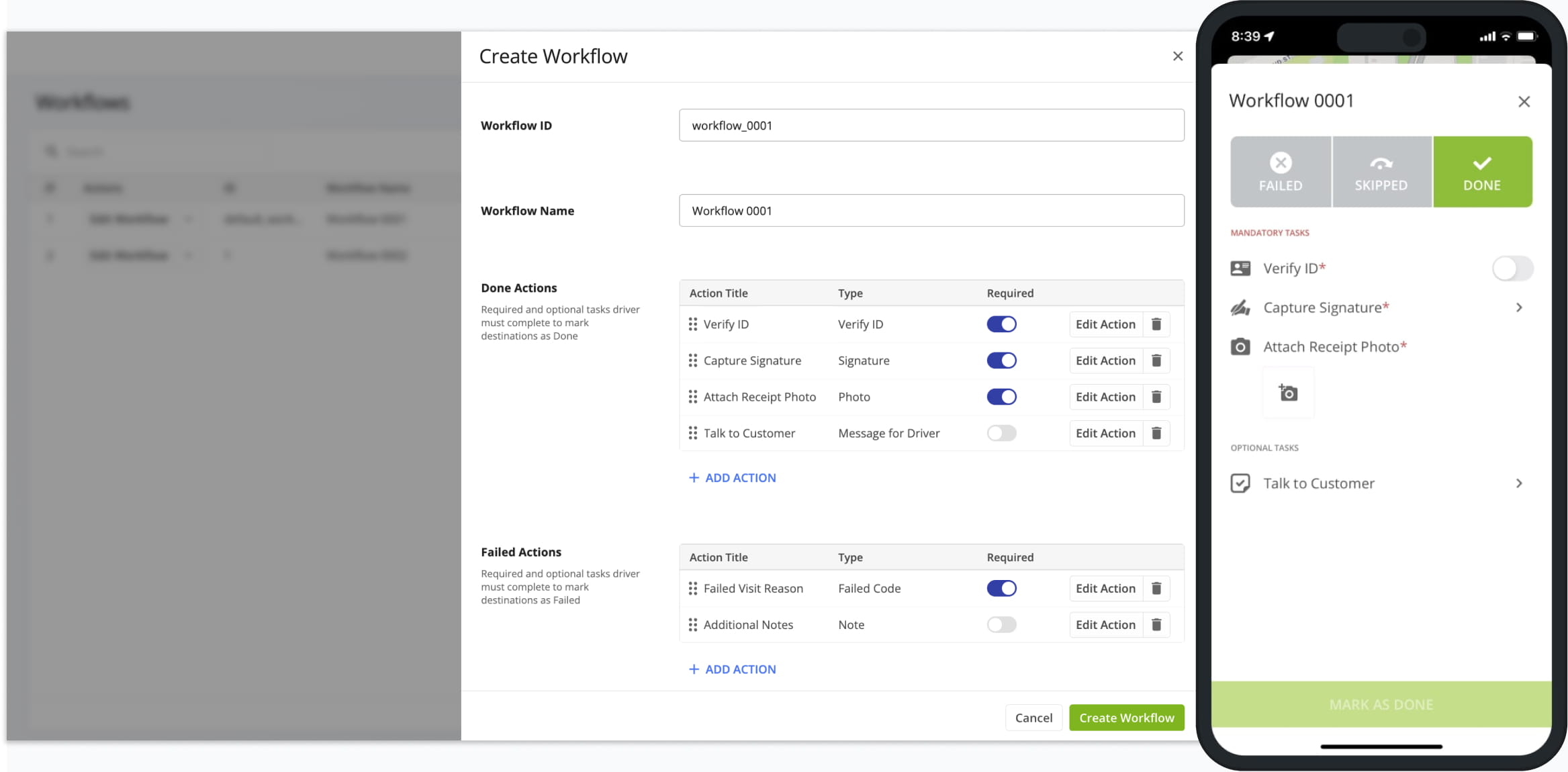Delete the Failed Visit Reason action
This screenshot has height=772, width=1568.
point(1156,588)
